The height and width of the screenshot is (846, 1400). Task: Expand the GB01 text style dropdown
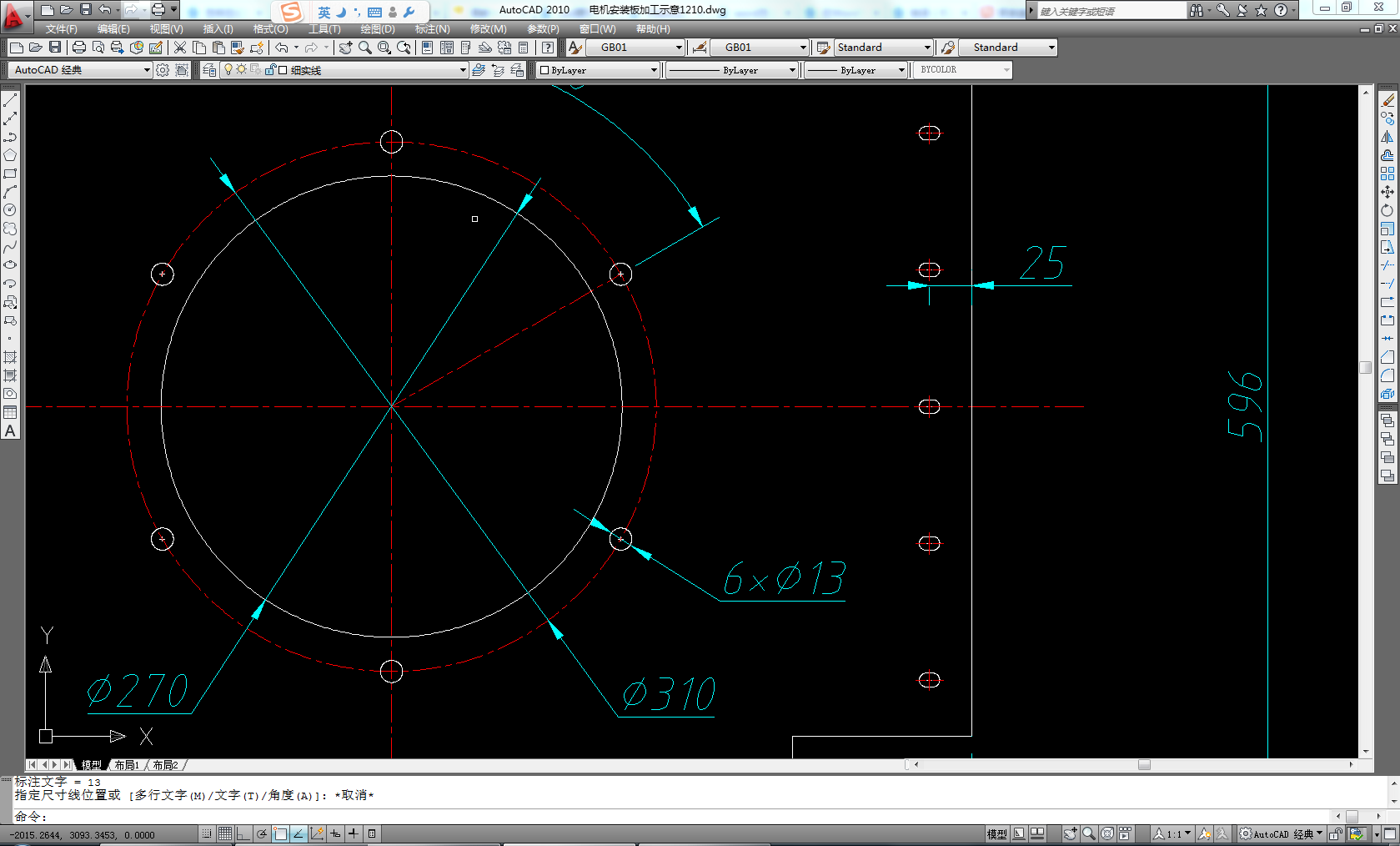point(679,48)
